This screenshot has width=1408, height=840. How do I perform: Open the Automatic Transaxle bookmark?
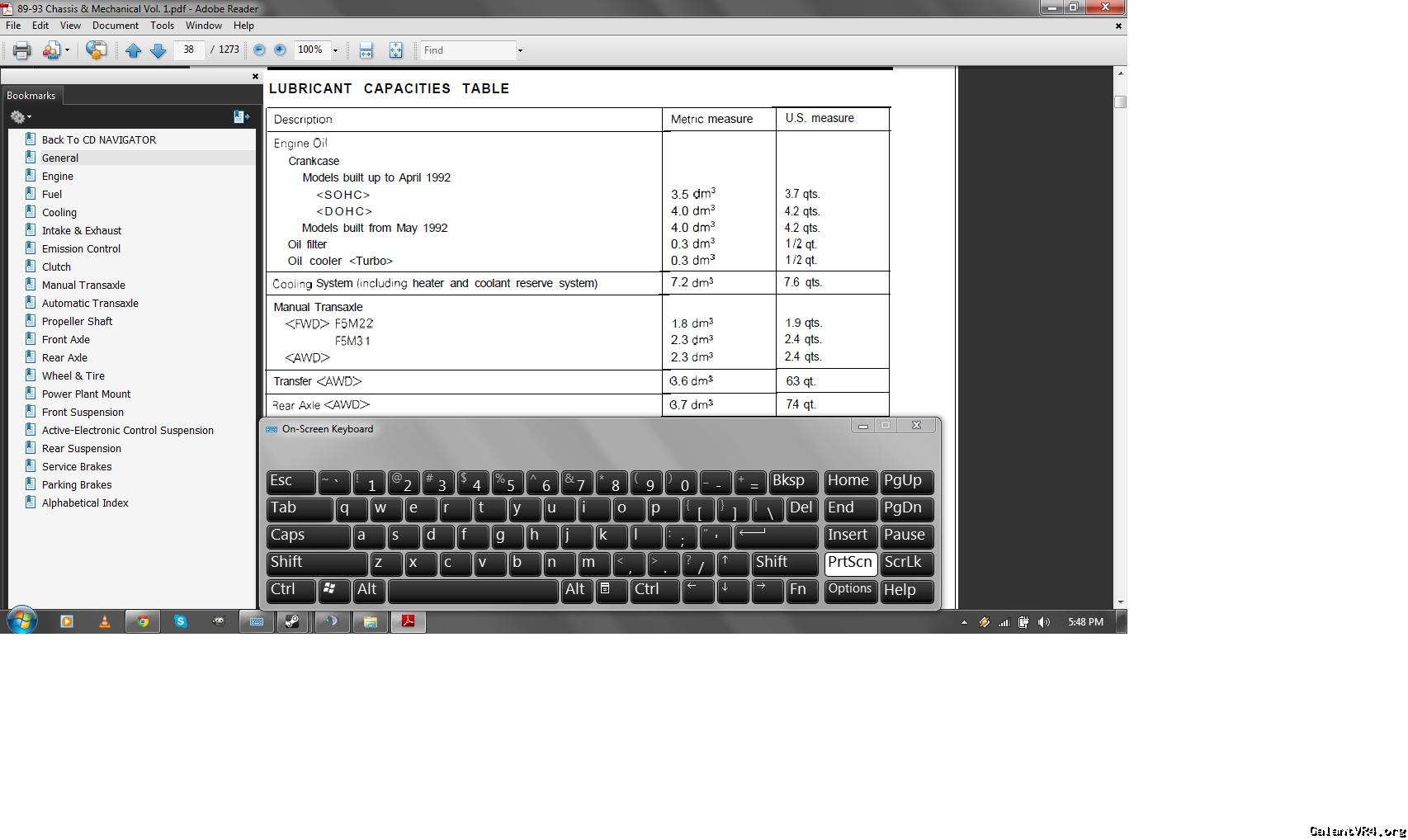[90, 303]
